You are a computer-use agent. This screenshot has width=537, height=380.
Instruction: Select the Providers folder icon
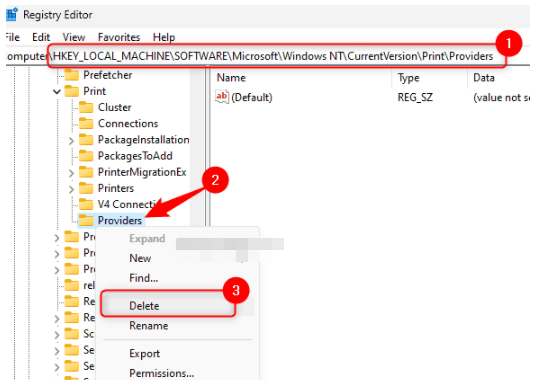(x=86, y=220)
